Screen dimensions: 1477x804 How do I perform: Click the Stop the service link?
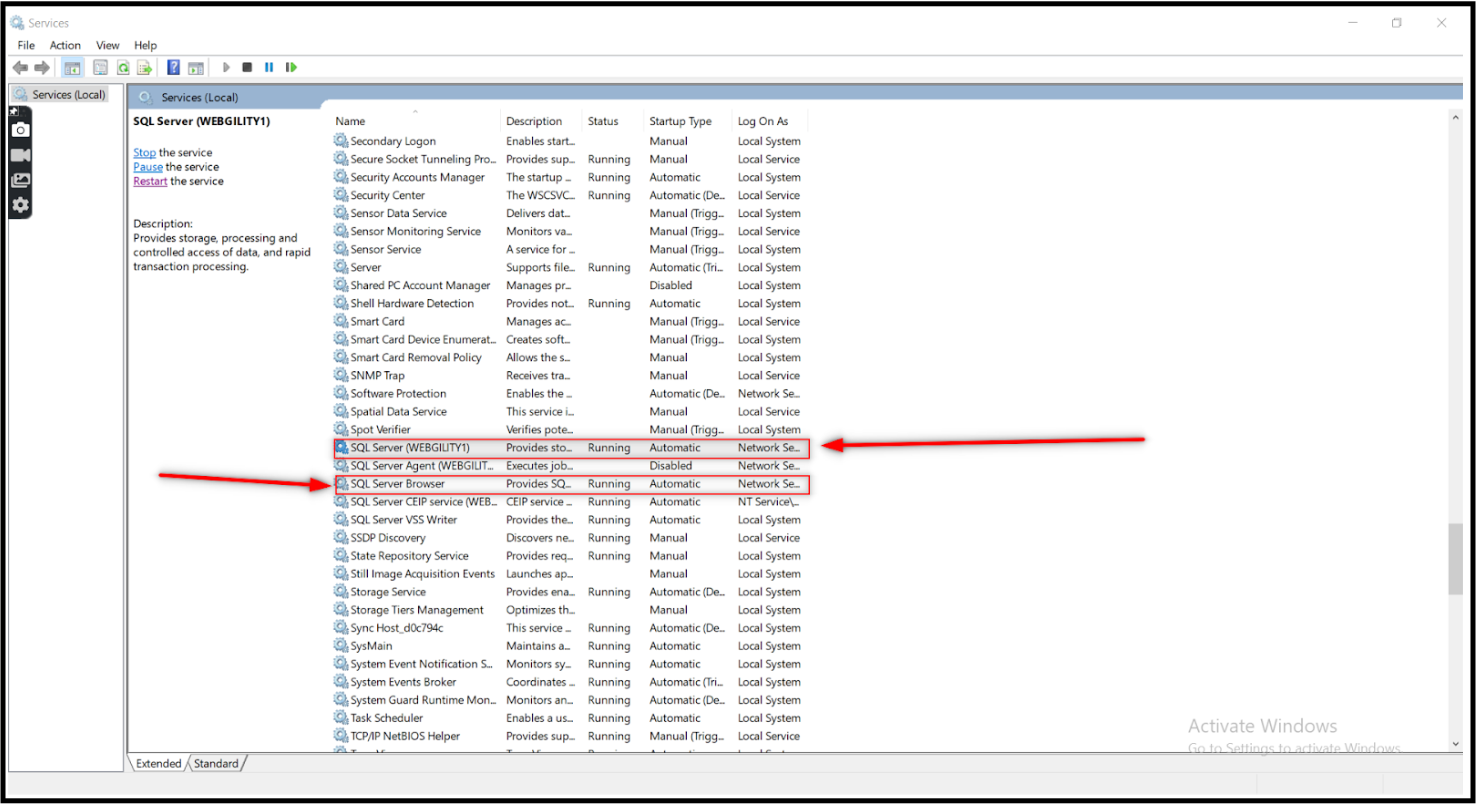coord(145,153)
